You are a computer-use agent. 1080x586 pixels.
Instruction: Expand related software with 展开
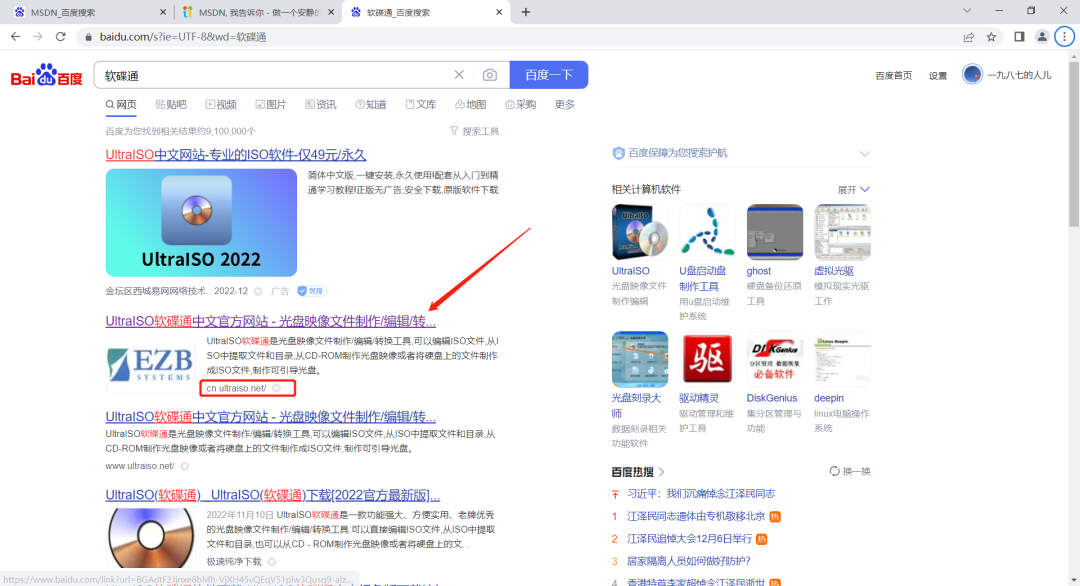pos(853,189)
